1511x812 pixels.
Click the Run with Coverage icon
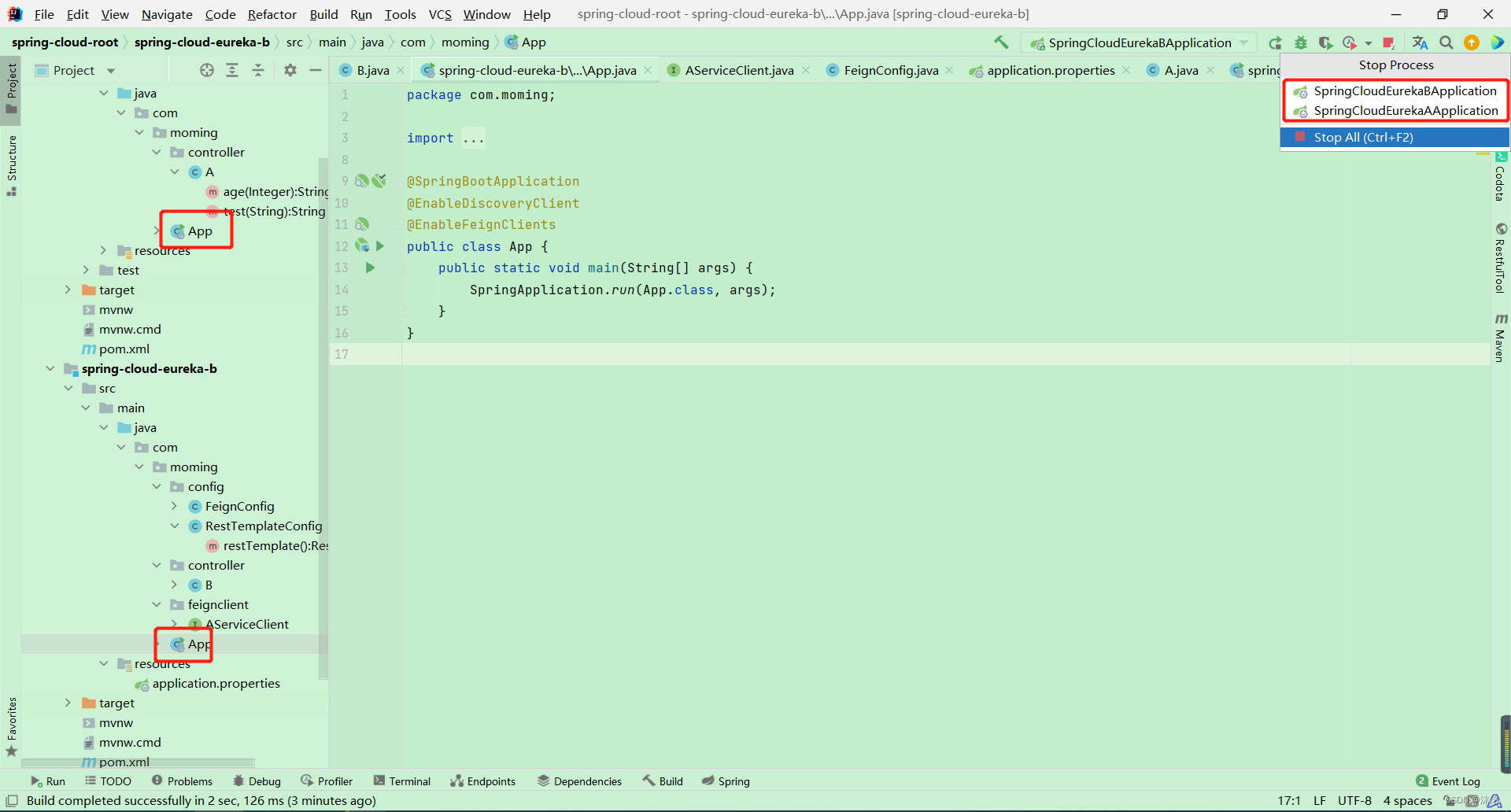(1326, 42)
